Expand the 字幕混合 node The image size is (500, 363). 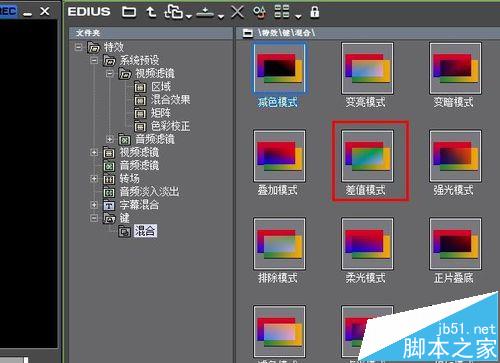click(94, 205)
